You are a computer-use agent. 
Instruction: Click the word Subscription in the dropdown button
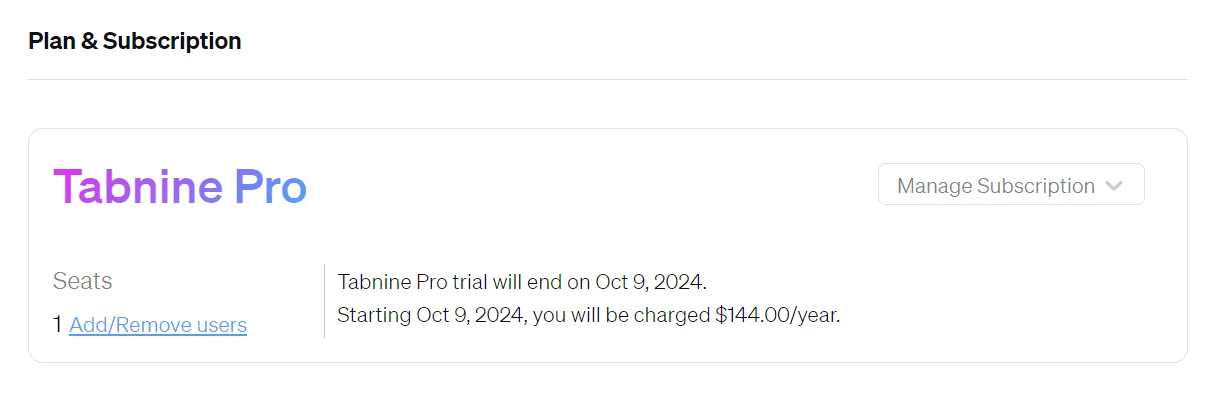[1036, 186]
